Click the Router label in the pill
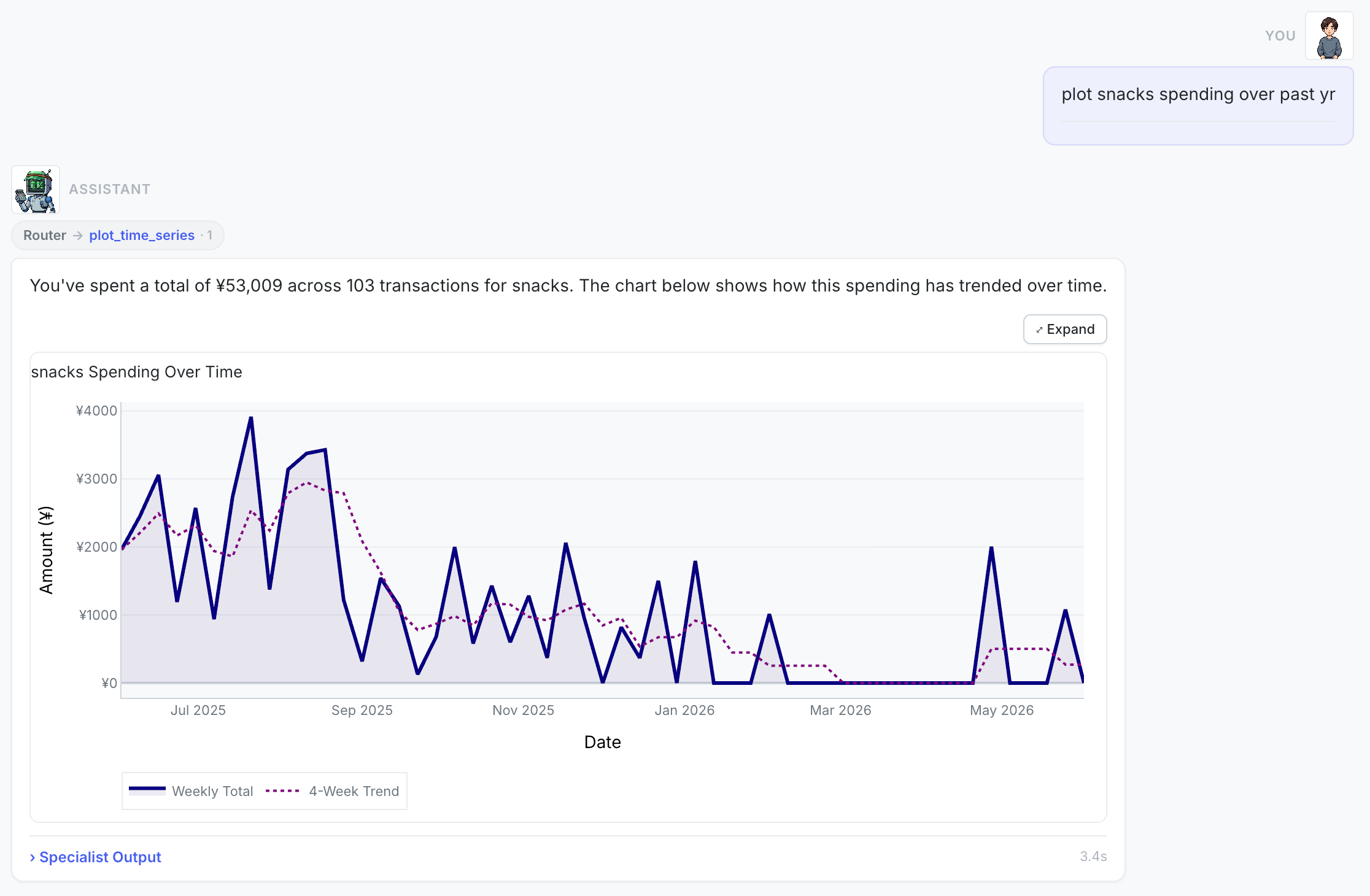1370x896 pixels. pos(45,236)
